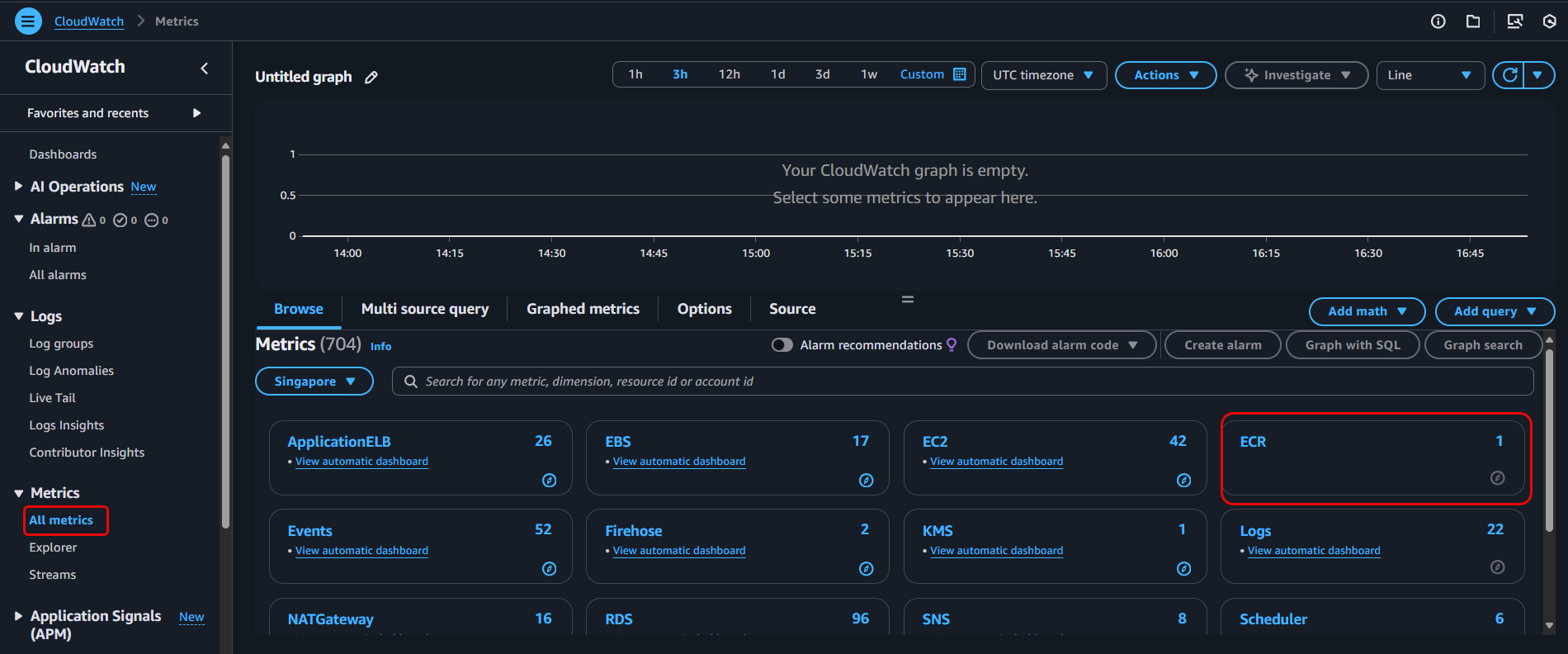
Task: Click the metrics panel scroll down arrow
Action: click(1549, 626)
